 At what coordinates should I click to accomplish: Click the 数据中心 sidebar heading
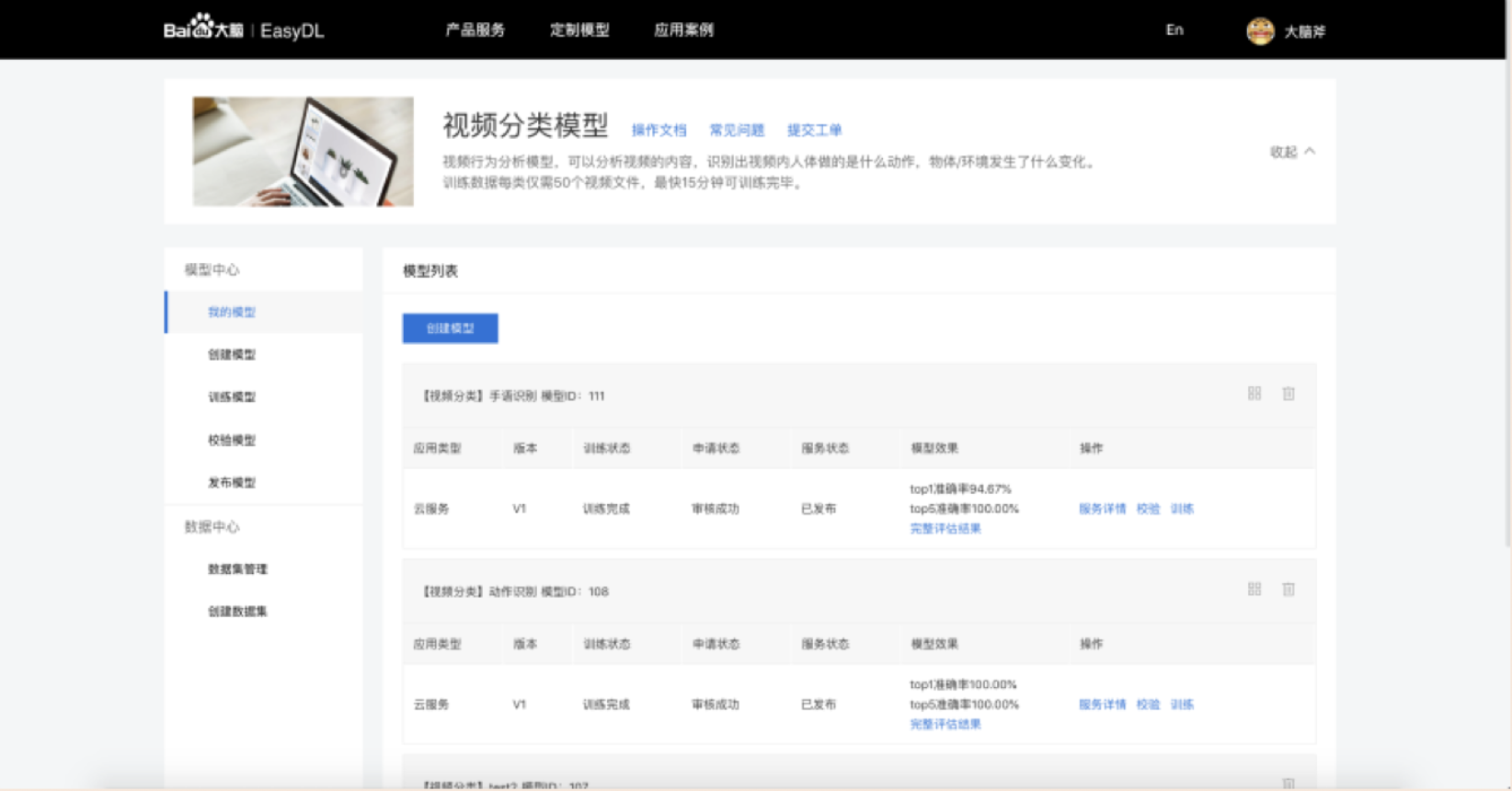pos(212,526)
